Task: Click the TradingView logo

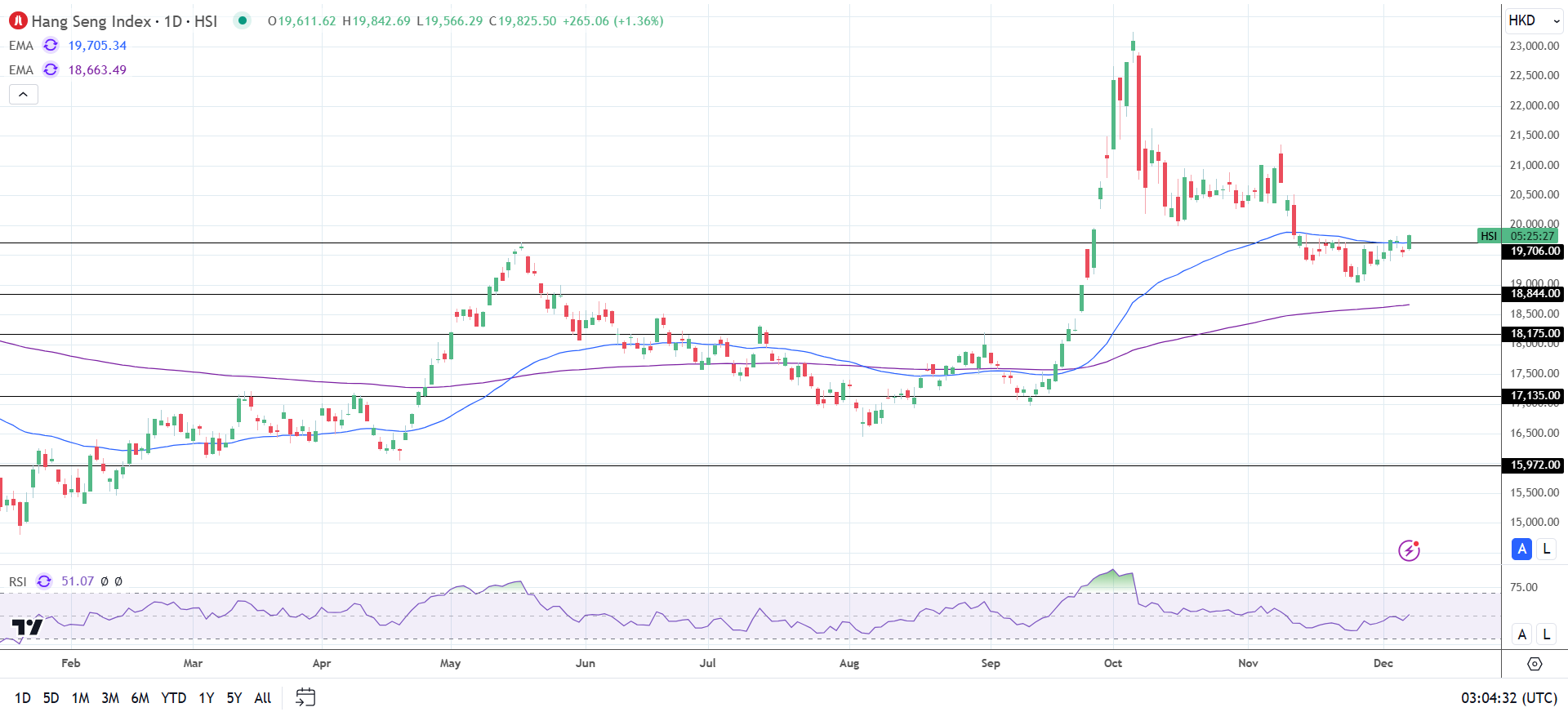Action: pos(27,627)
